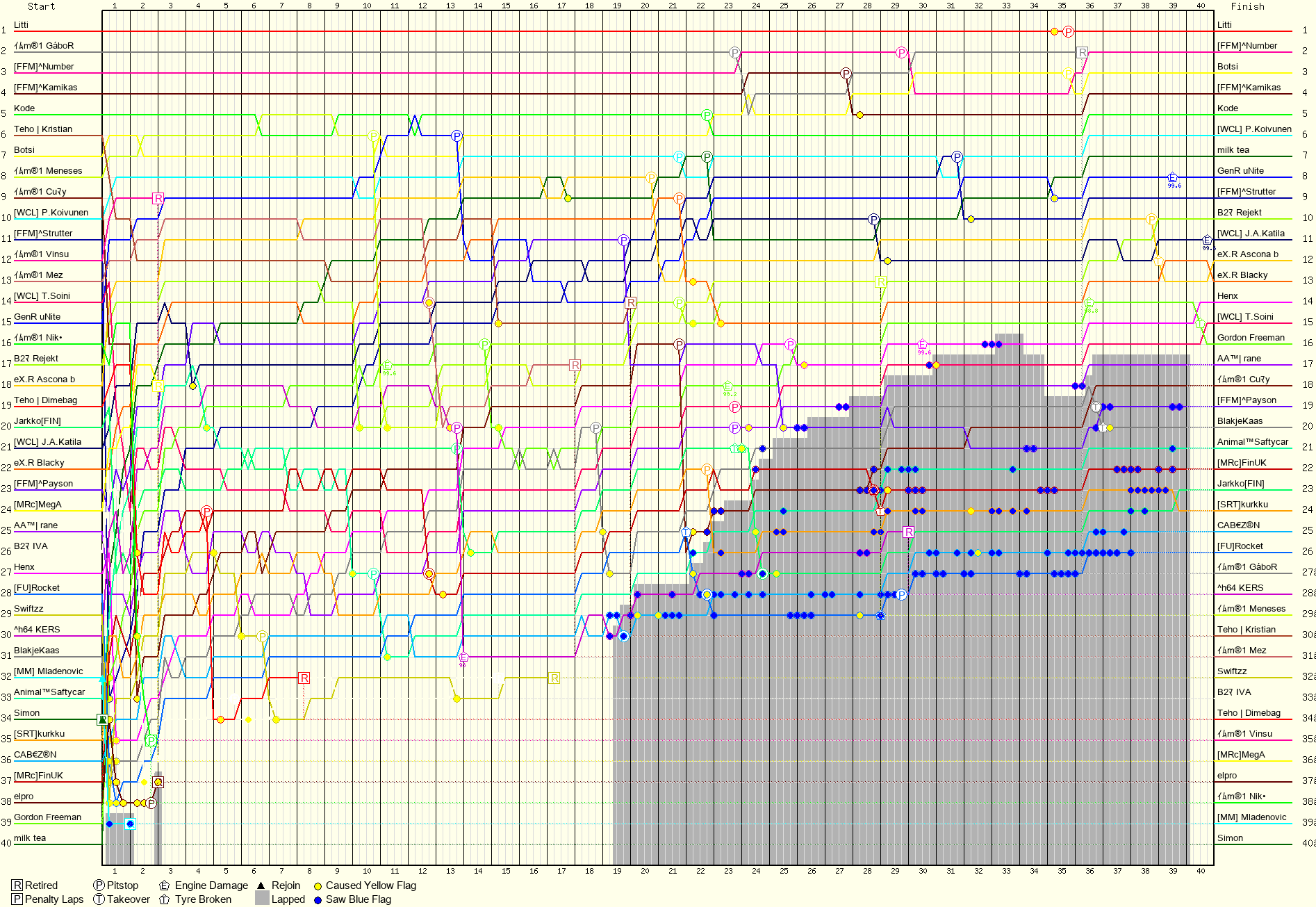Click the blue pitstop marker on lap 13
The width and height of the screenshot is (1316, 907).
click(457, 136)
